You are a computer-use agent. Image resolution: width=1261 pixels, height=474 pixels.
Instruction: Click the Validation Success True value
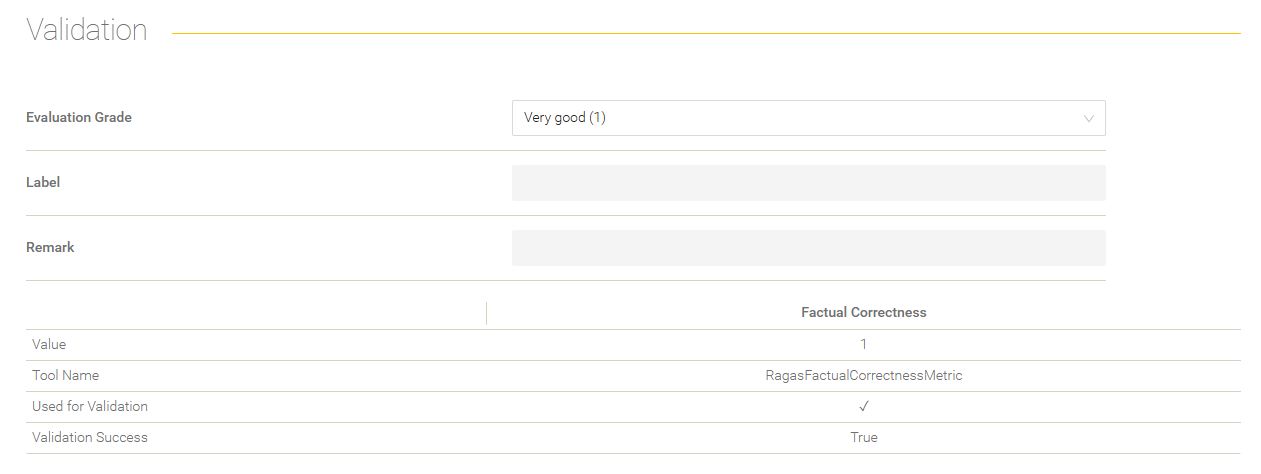coord(864,437)
